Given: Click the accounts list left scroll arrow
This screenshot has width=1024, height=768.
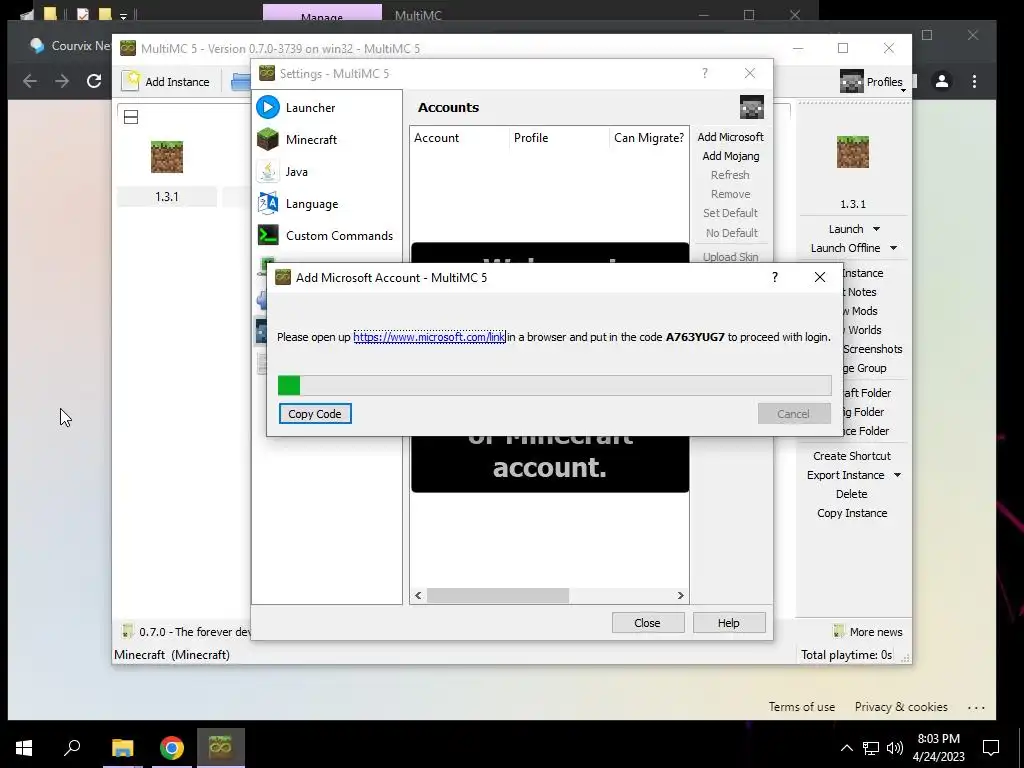Looking at the screenshot, I should [419, 596].
